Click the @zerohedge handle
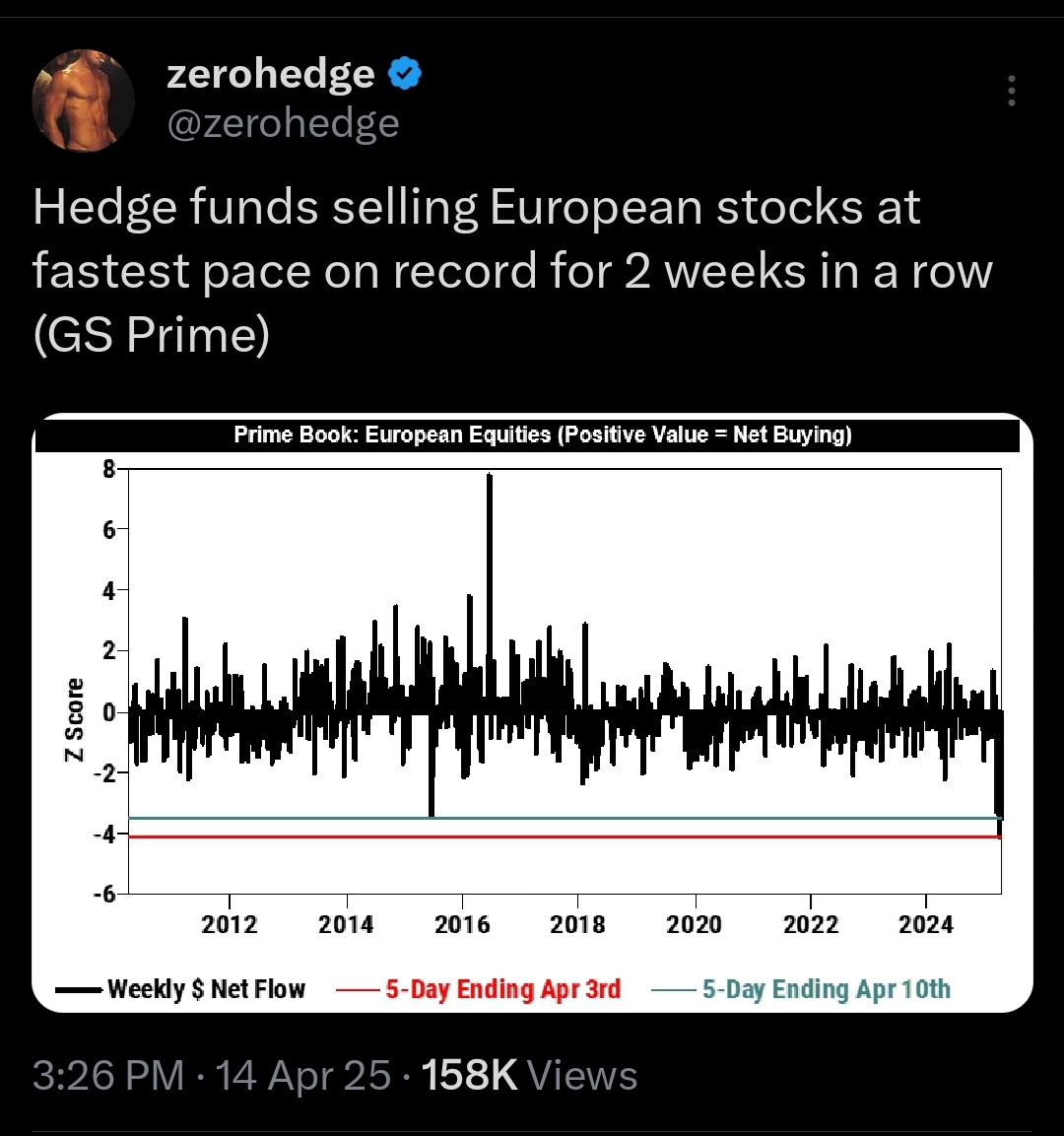Image resolution: width=1064 pixels, height=1136 pixels. 283,123
